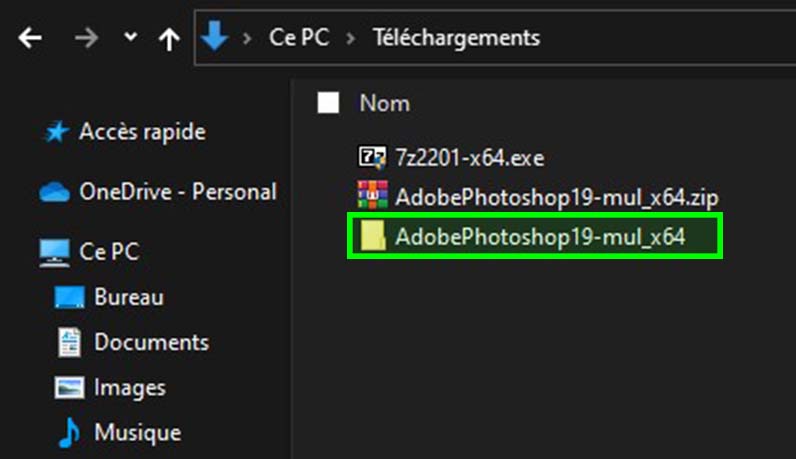
Task: Open the Musique folder in sidebar
Action: click(x=137, y=433)
